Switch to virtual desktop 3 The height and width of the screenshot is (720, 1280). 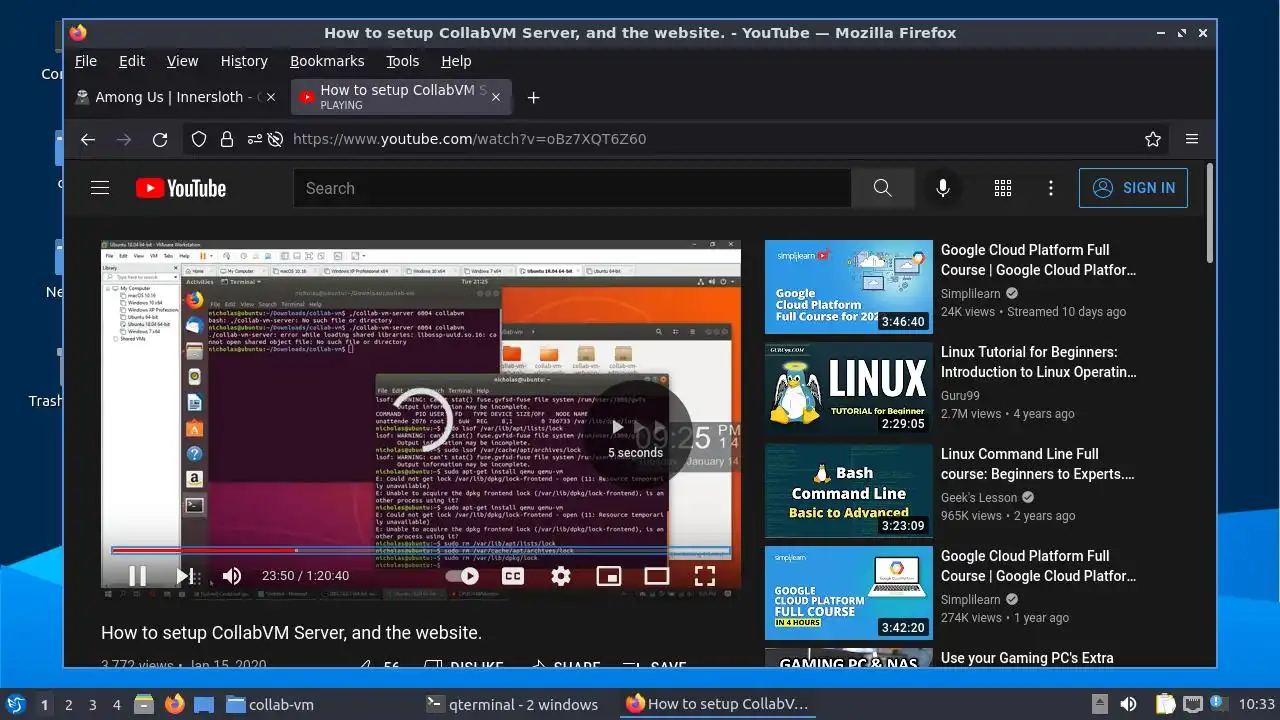click(x=93, y=705)
